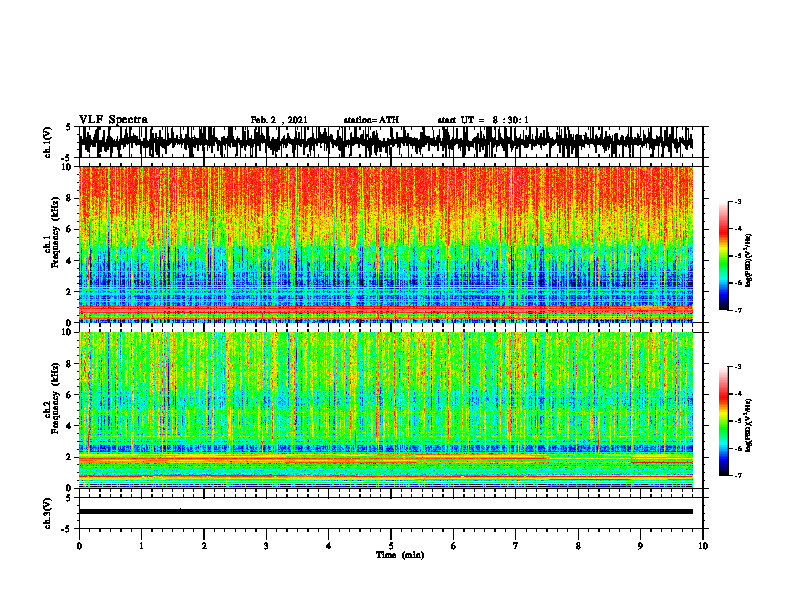Click the "8" kHz tick on ch.1 frequency axis

[x=69, y=198]
